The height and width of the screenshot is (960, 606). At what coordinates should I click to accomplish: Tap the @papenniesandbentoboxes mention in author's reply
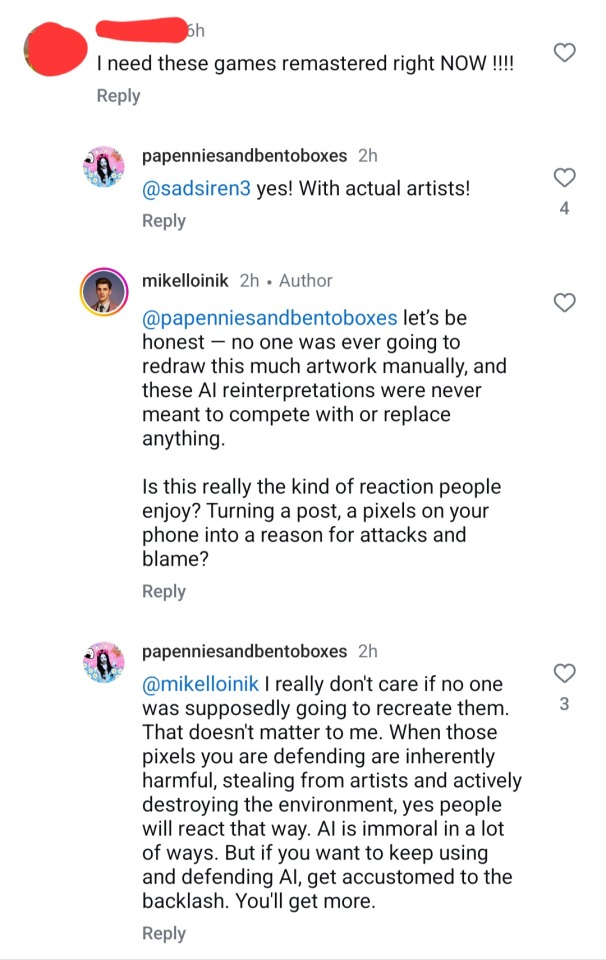point(270,319)
